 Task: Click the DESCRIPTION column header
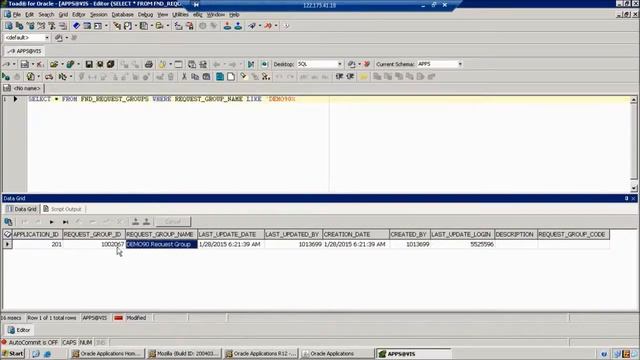click(x=515, y=234)
